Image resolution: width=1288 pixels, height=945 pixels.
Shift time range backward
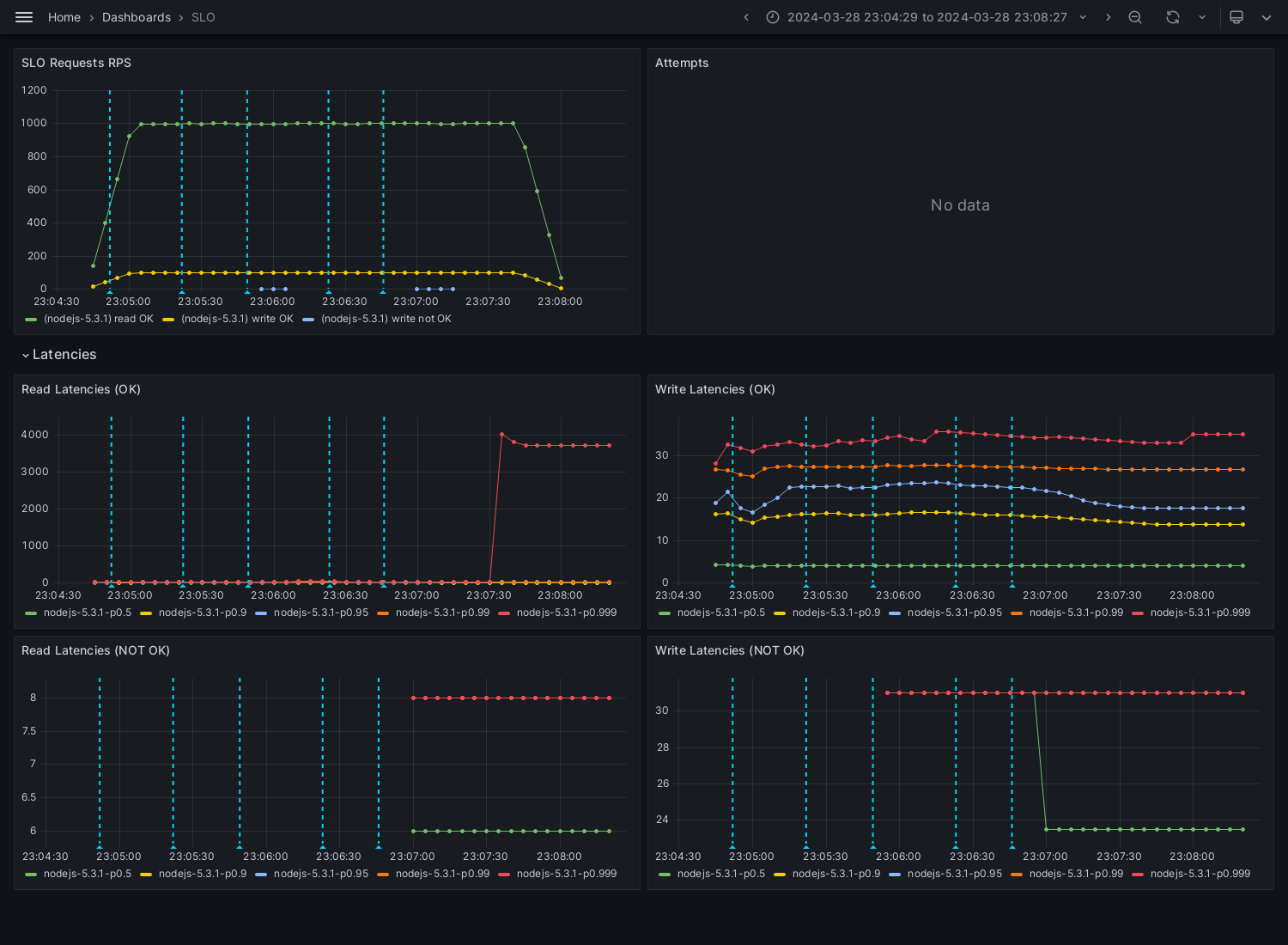click(746, 17)
